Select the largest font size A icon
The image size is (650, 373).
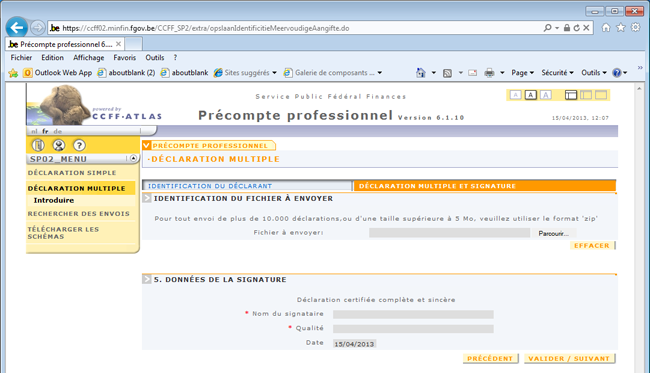coord(546,95)
